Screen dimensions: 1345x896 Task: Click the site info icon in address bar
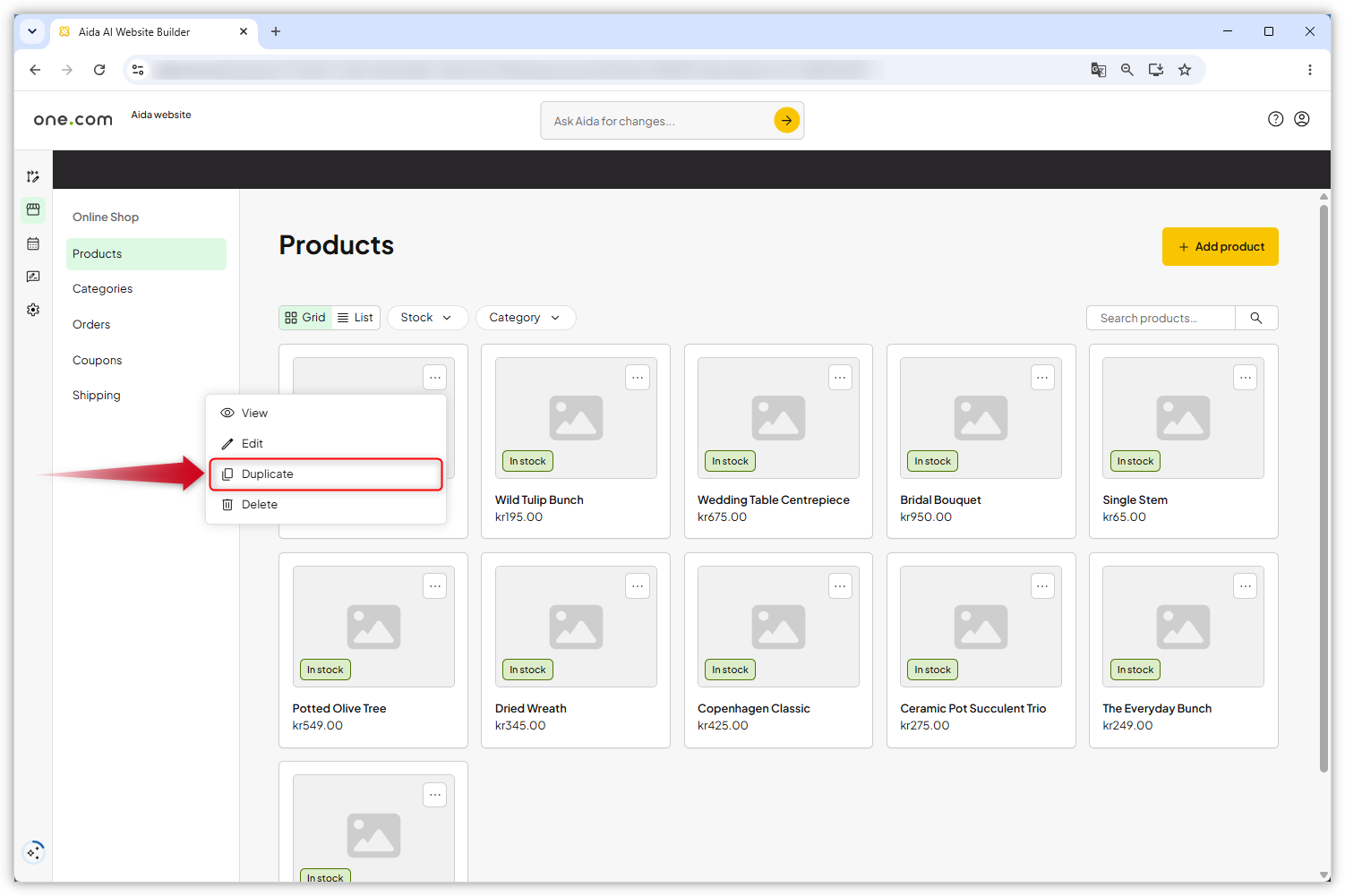(138, 70)
